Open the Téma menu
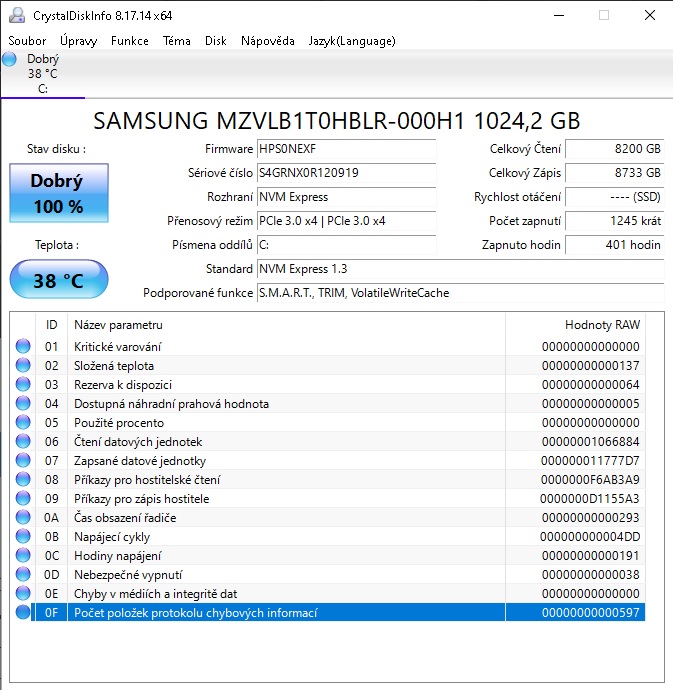This screenshot has width=673, height=690. tap(177, 41)
